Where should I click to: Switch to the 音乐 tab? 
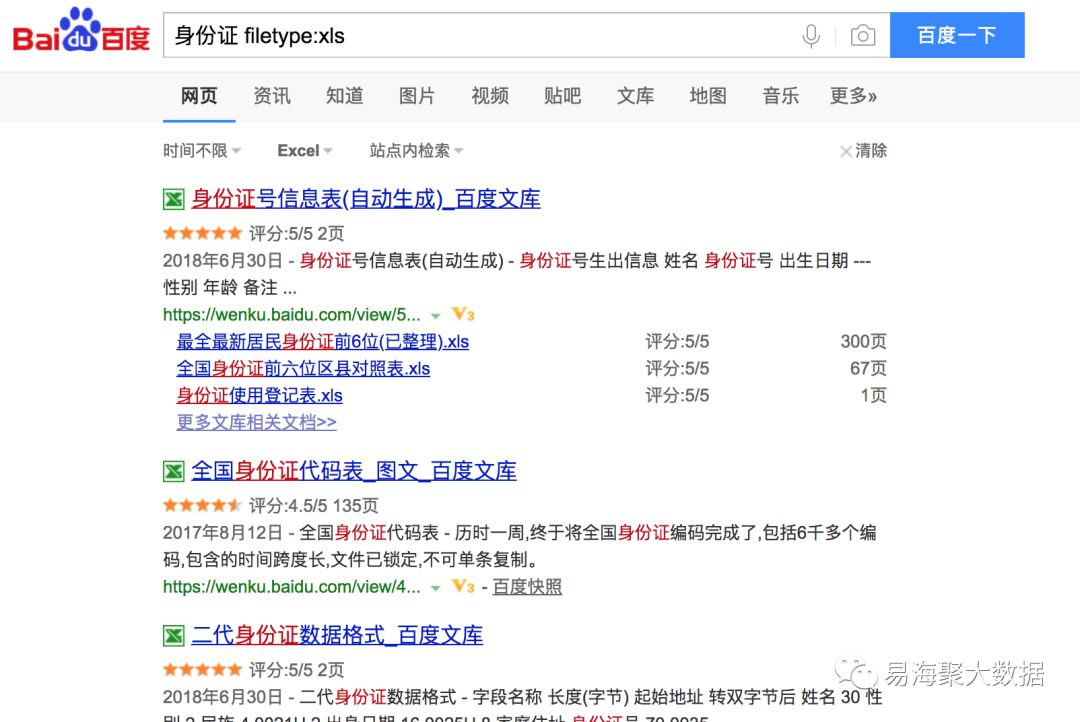[x=780, y=96]
